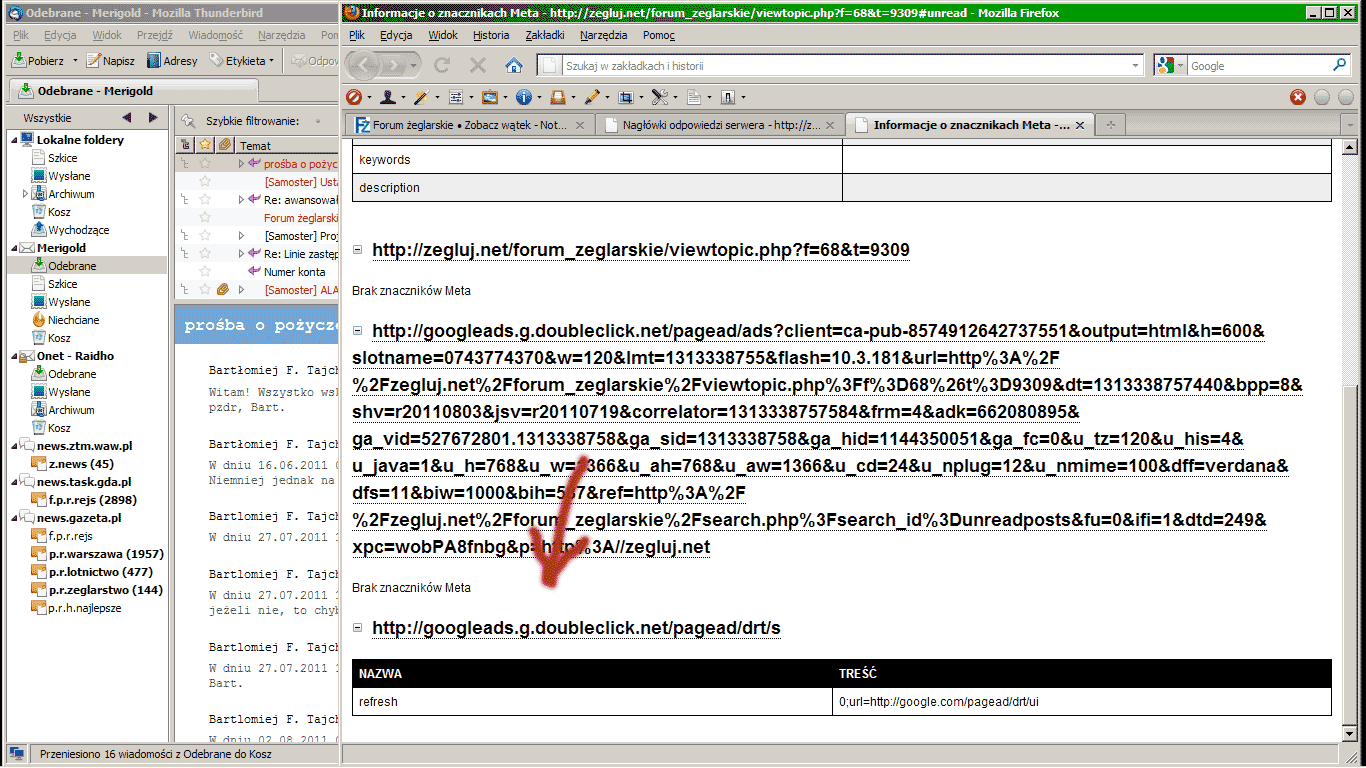This screenshot has height=768, width=1366.
Task: Open the Tools wrench icon in Web Developer toolbar
Action: pos(659,97)
